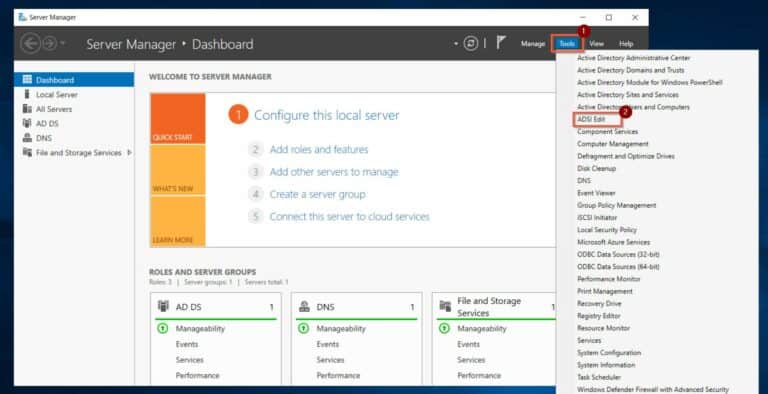The width and height of the screenshot is (768, 394).
Task: Open the View menu
Action: click(x=597, y=44)
